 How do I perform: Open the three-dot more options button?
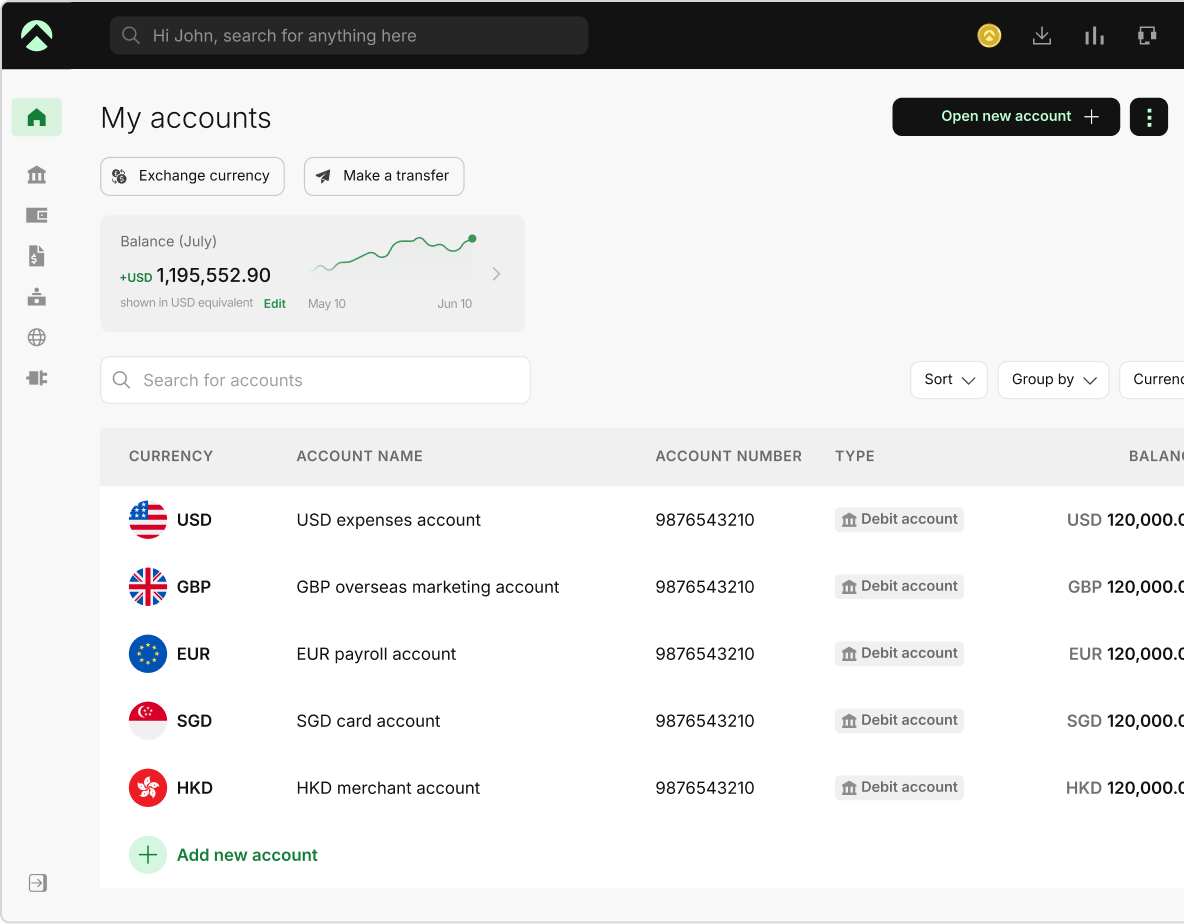coord(1149,117)
